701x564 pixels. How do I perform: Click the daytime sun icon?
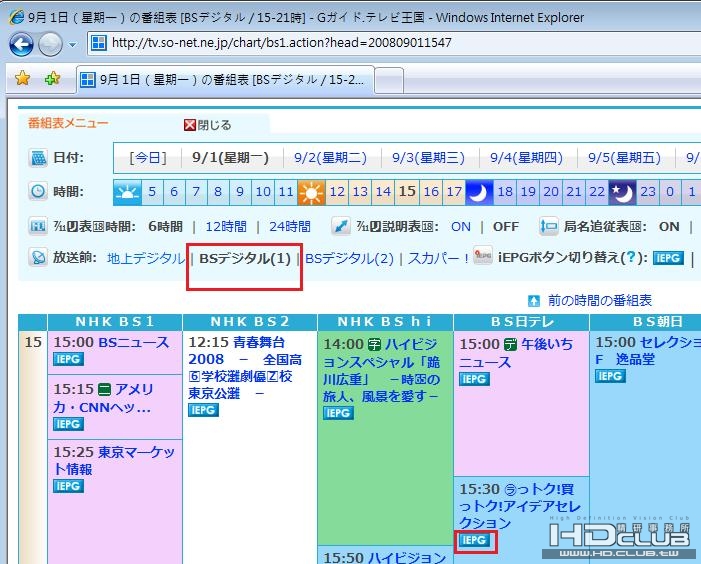point(312,193)
